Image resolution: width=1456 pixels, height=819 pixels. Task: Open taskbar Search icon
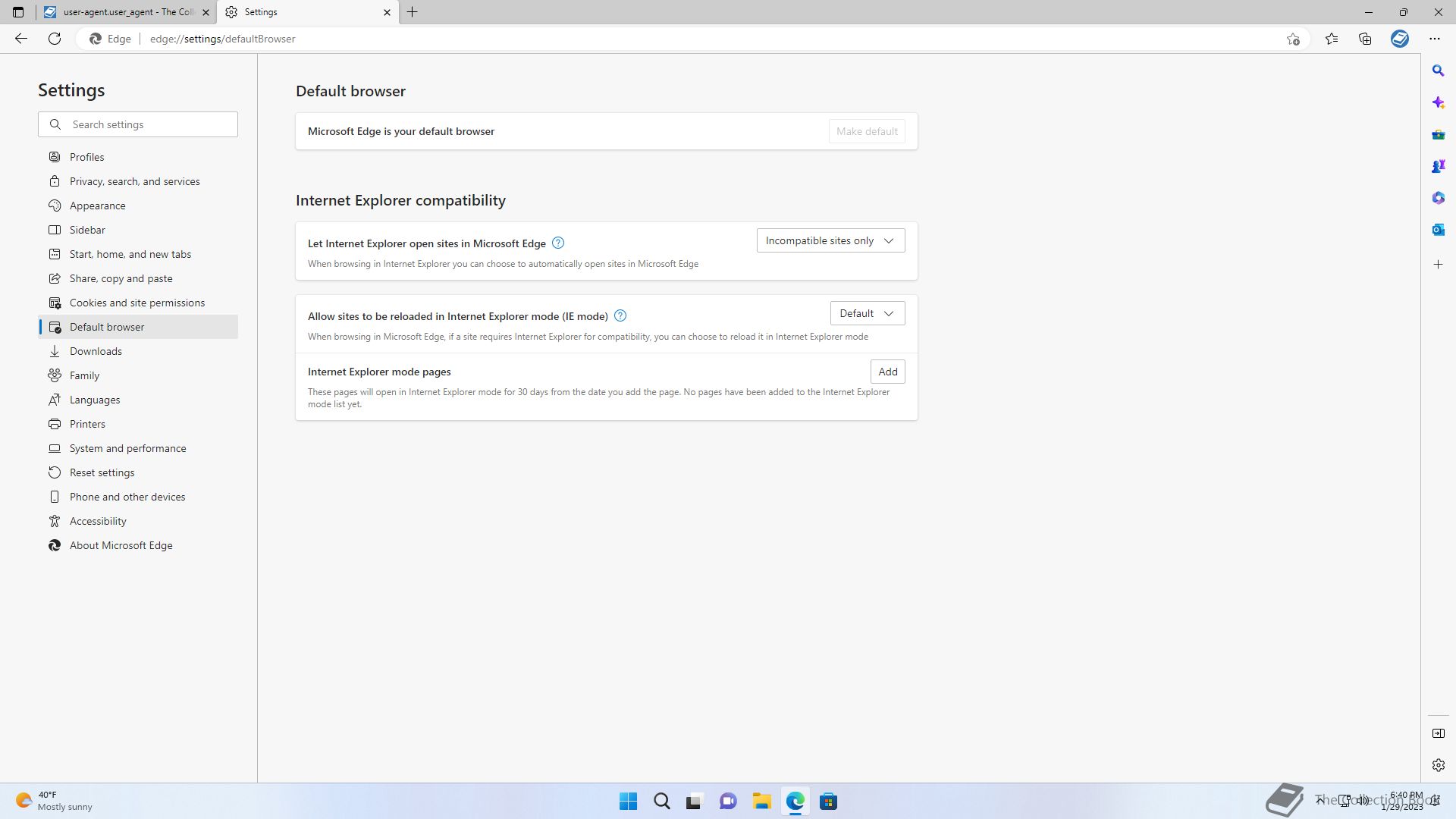[x=661, y=802]
